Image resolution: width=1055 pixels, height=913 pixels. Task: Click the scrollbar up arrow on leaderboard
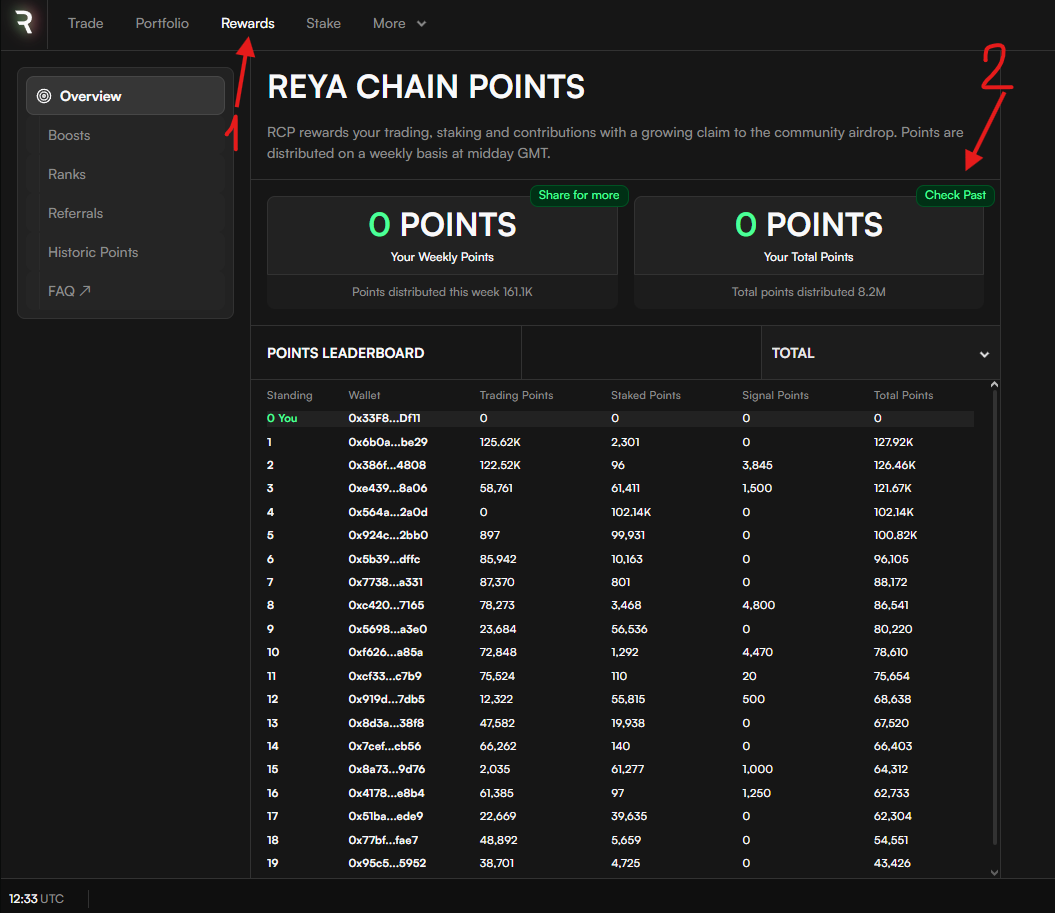pyautogui.click(x=993, y=382)
